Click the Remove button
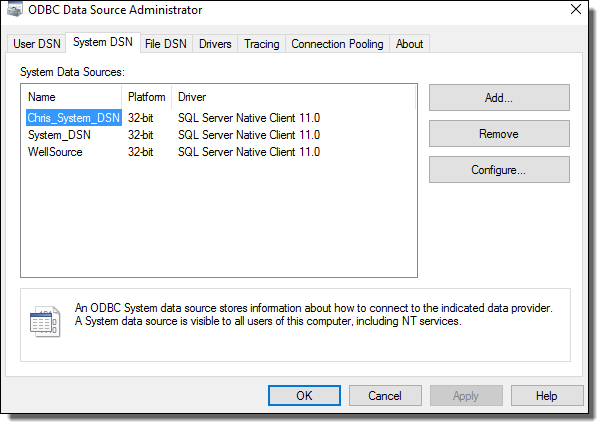Image resolution: width=604 pixels, height=429 pixels. pos(499,134)
